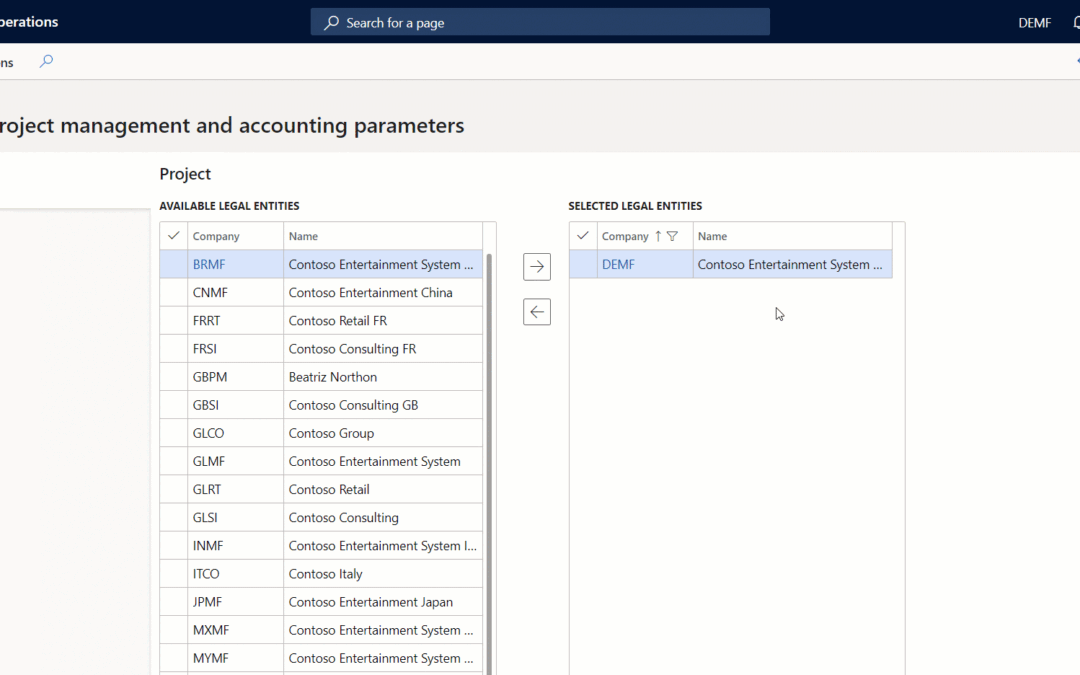Tick the row selector for FRRT

pos(174,321)
